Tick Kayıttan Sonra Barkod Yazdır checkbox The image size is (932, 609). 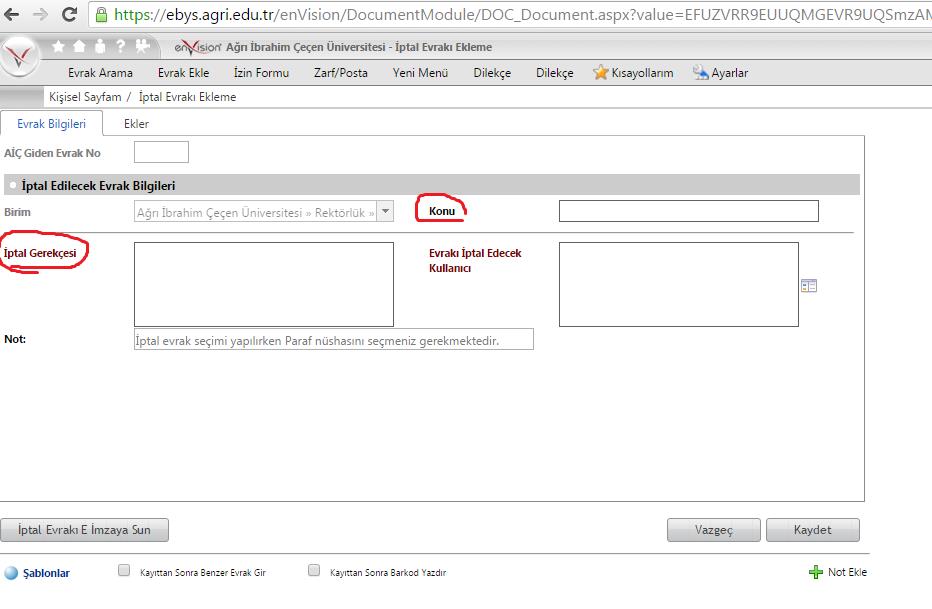[x=314, y=571]
